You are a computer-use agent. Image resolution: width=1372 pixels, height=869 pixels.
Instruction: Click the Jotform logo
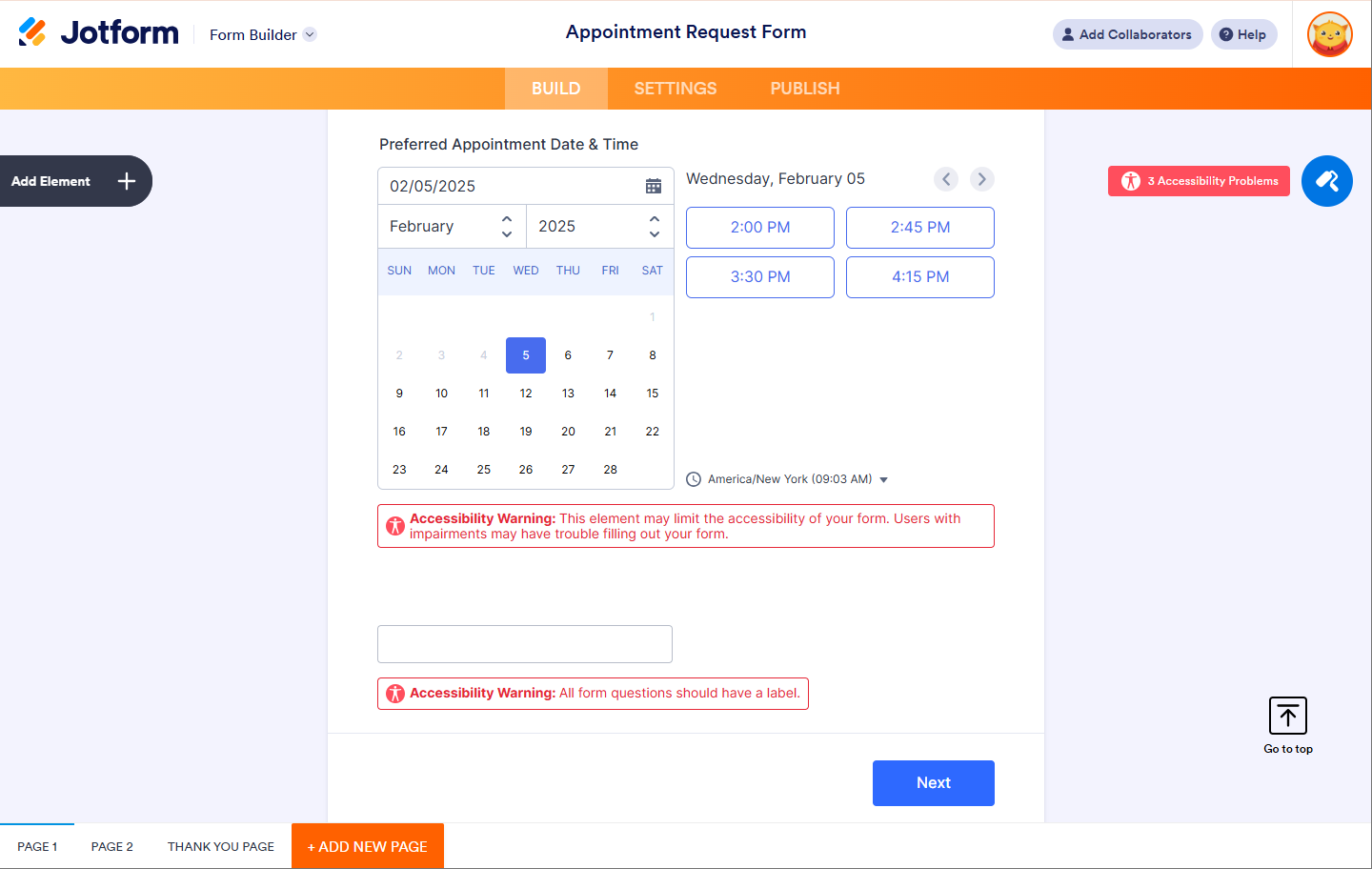[99, 32]
